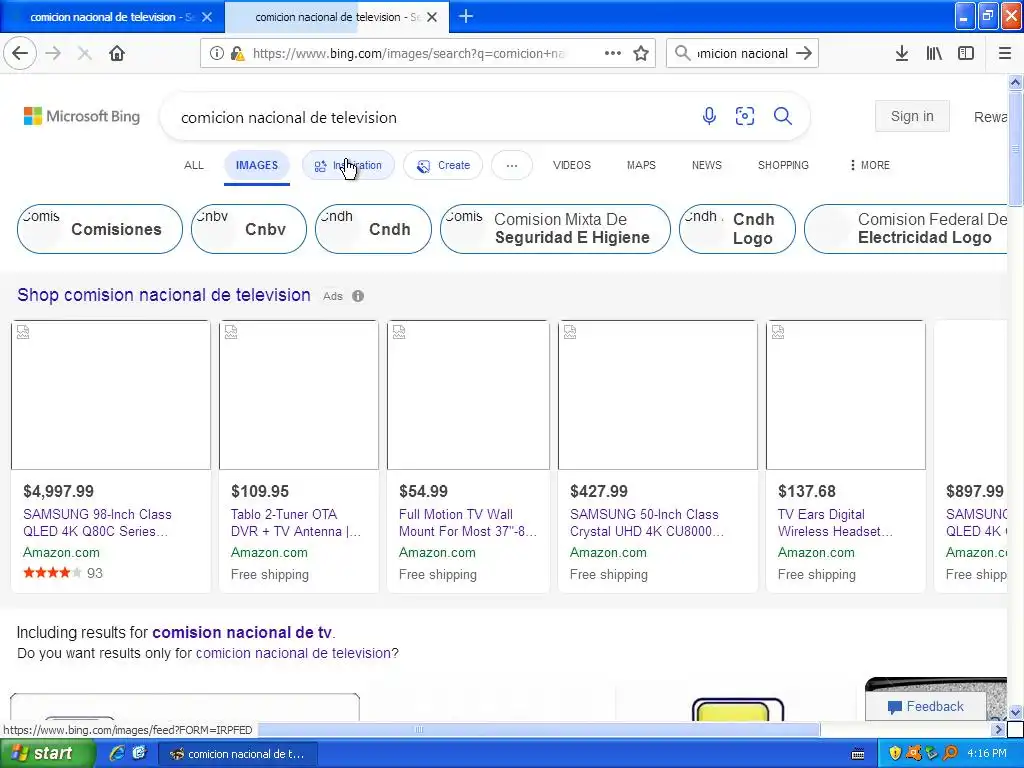Select the ALL search tab

coord(194,165)
